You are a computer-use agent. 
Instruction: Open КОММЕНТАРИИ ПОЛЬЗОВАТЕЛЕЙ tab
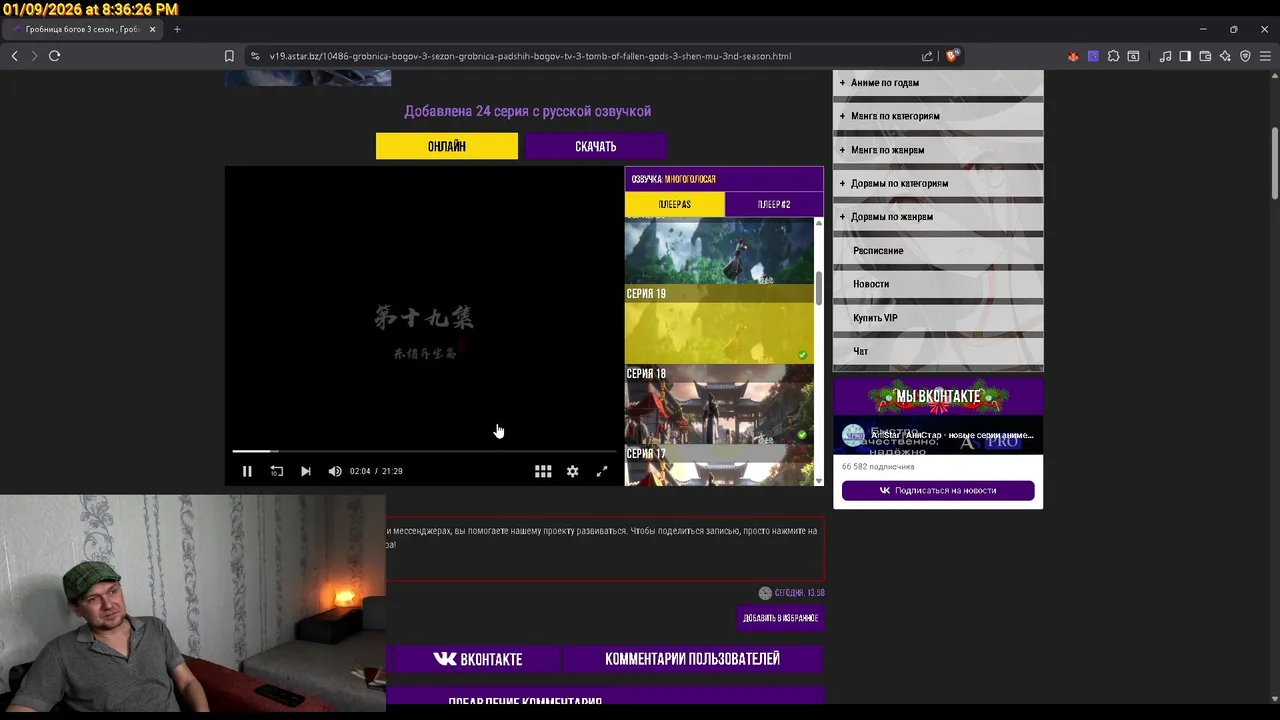pos(692,659)
